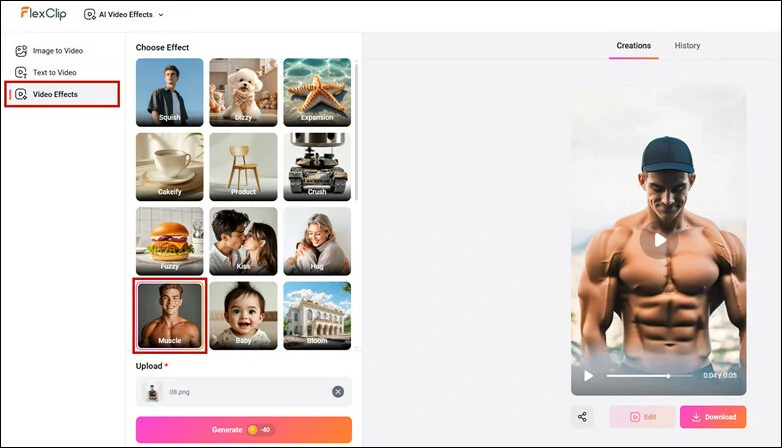Viewport: 782px width, 448px height.
Task: Click the effects list scrollbar
Action: pyautogui.click(x=357, y=131)
